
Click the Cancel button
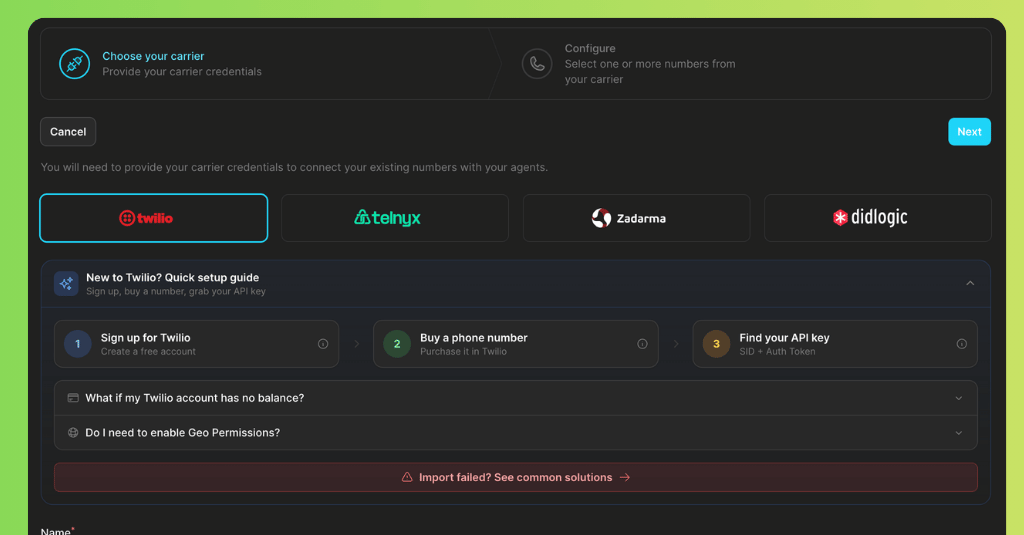(68, 132)
